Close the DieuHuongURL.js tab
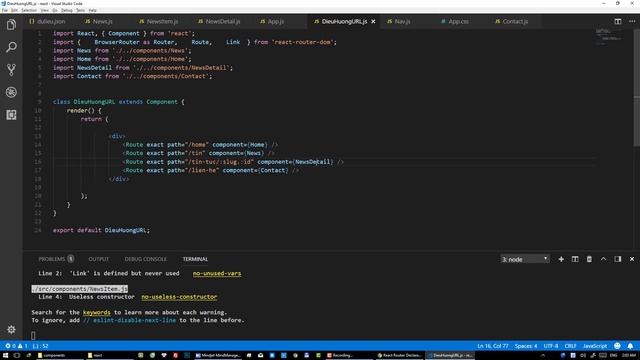Viewport: 640px width, 360px height. tap(373, 22)
